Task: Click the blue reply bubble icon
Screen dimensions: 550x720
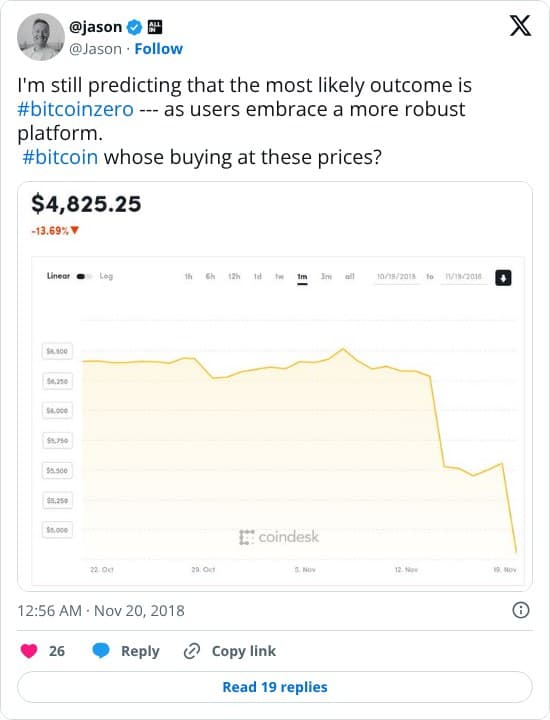Action: point(101,651)
